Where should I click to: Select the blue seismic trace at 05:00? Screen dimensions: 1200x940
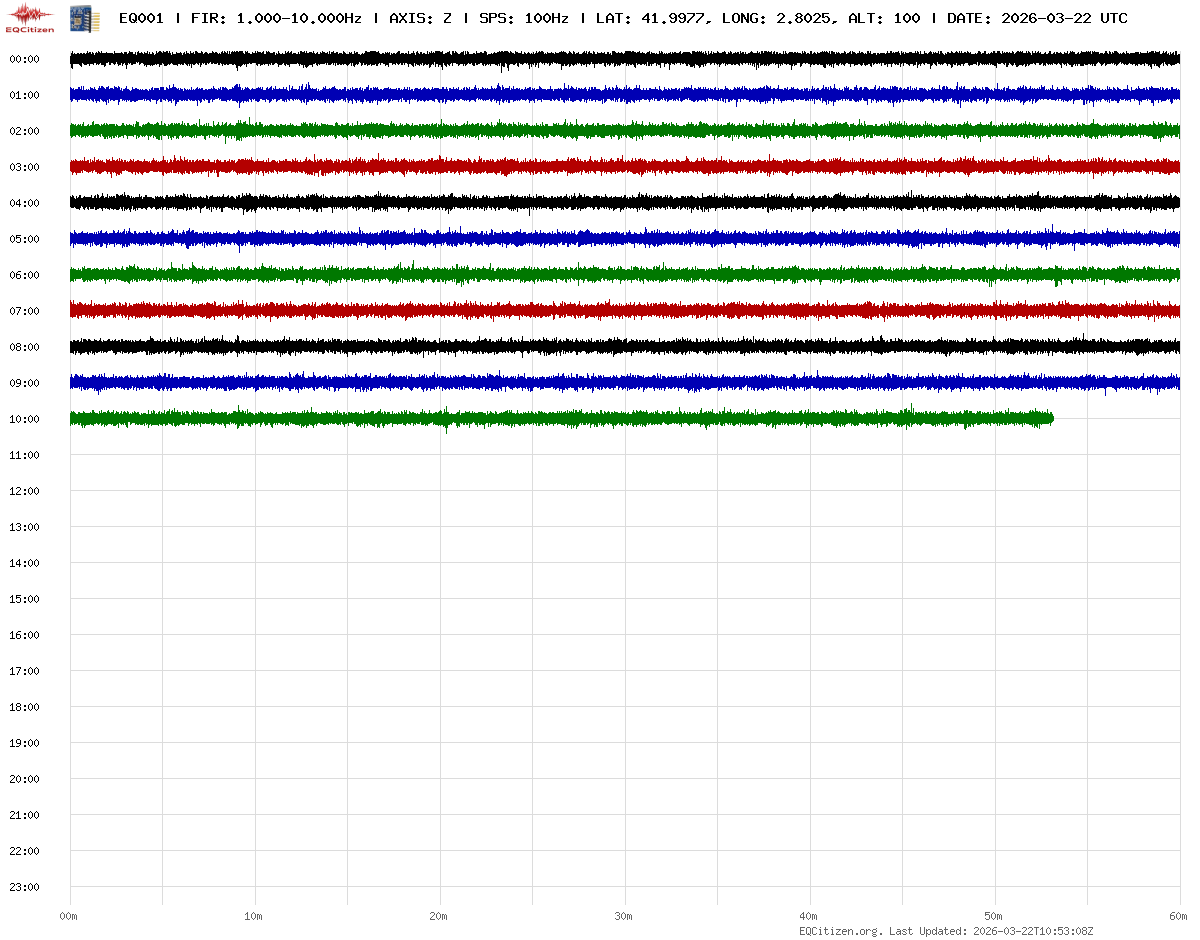(600, 238)
